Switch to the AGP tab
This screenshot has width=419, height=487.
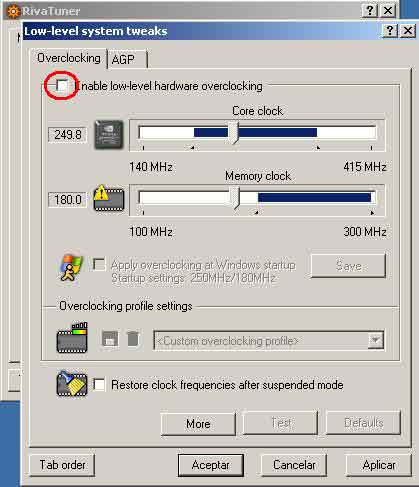(x=127, y=60)
